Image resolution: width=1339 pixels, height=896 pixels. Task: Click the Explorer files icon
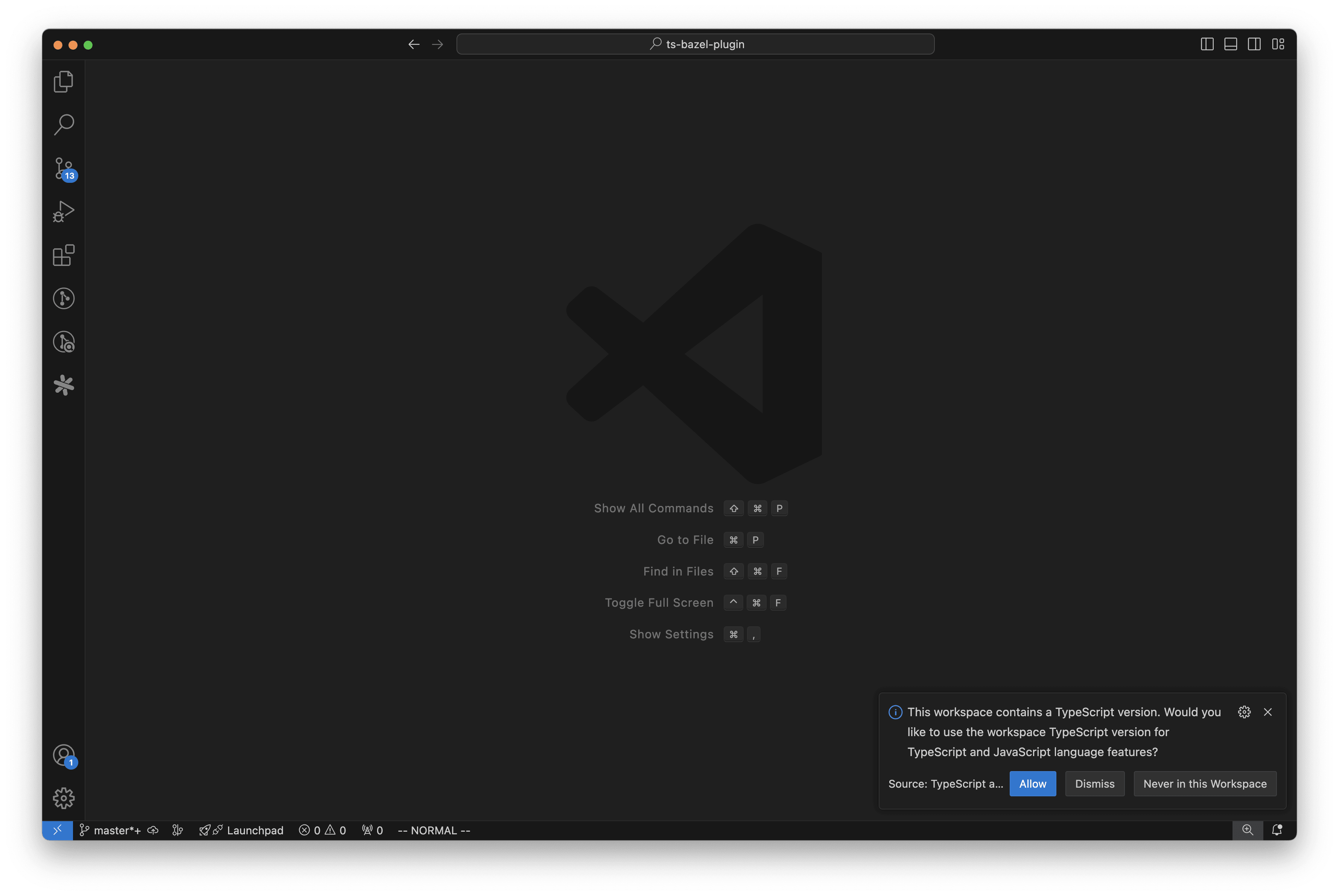tap(64, 80)
